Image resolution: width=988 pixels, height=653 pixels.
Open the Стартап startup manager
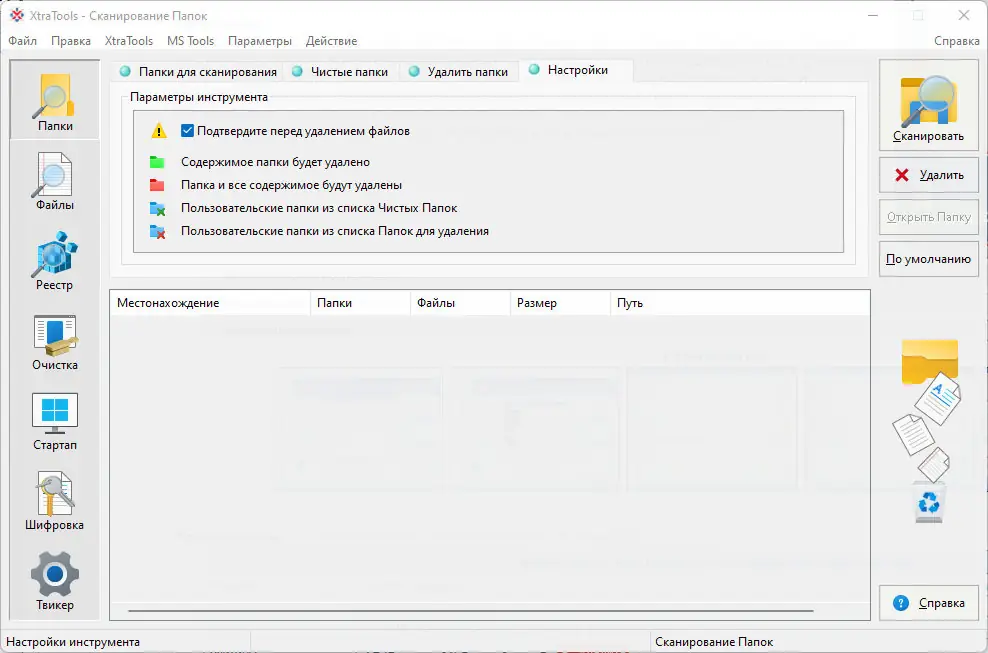click(55, 421)
